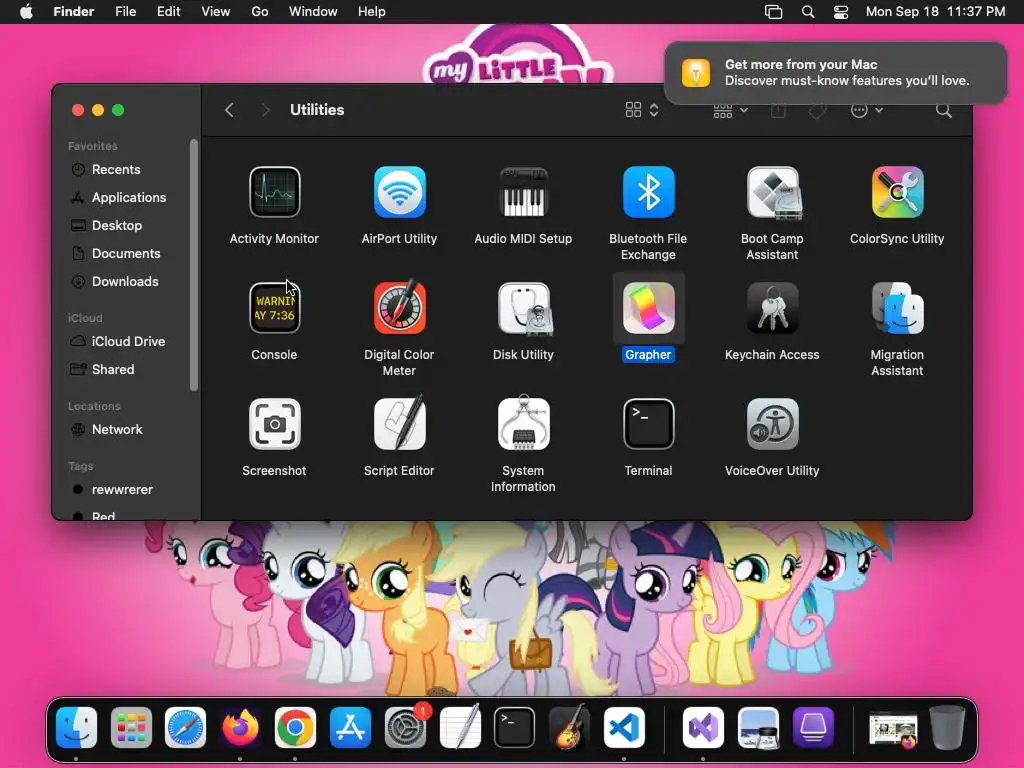
Task: Open GarageBand from the Dock
Action: click(569, 727)
